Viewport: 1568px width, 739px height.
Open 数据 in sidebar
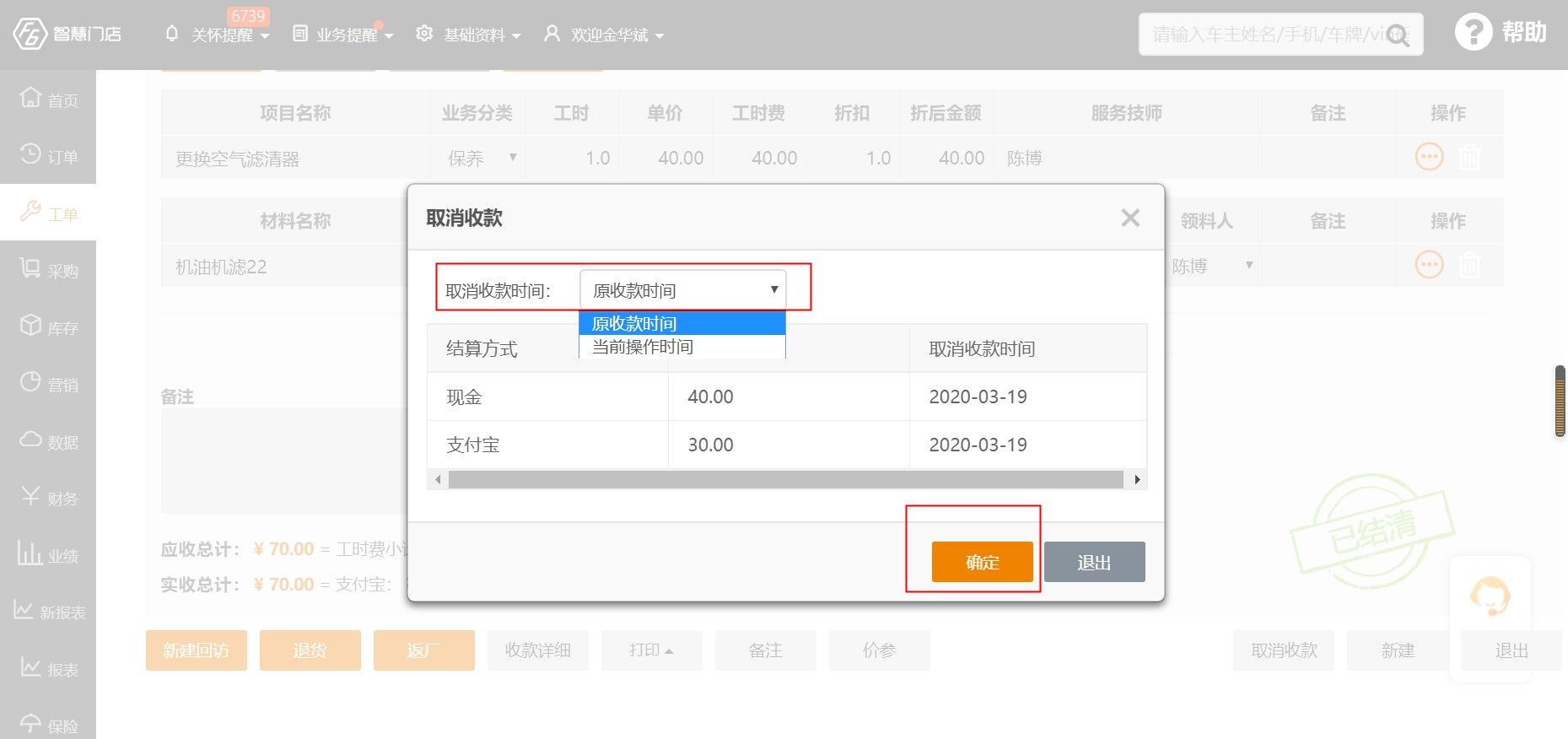48,440
